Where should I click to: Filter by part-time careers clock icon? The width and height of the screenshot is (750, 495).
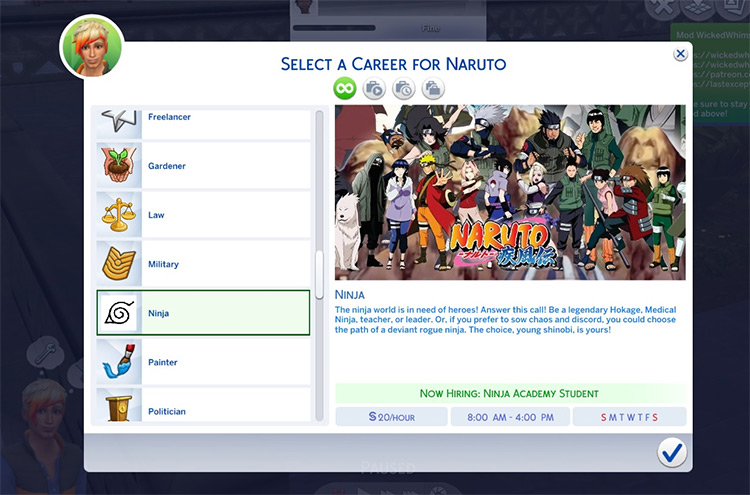[404, 89]
